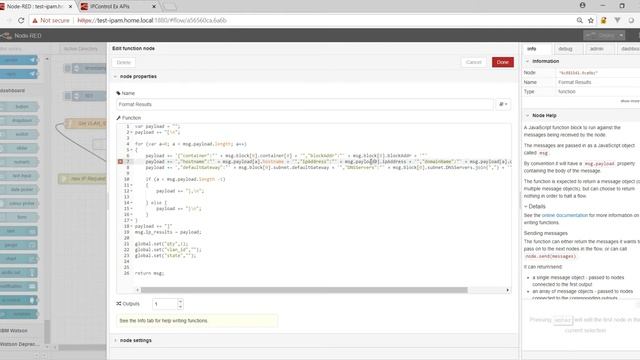This screenshot has width=640, height=360.
Task: Select the switch dashboard node in palette
Action: click(19, 134)
